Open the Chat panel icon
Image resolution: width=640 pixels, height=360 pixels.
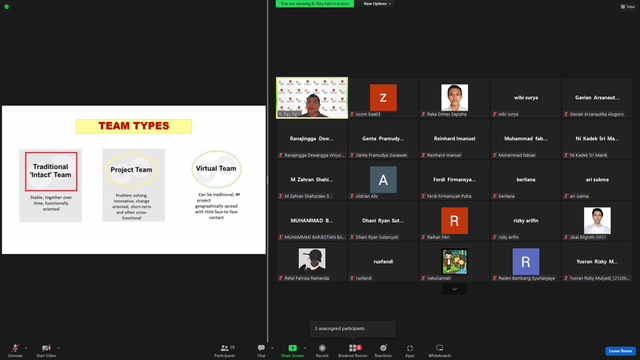tap(261, 348)
